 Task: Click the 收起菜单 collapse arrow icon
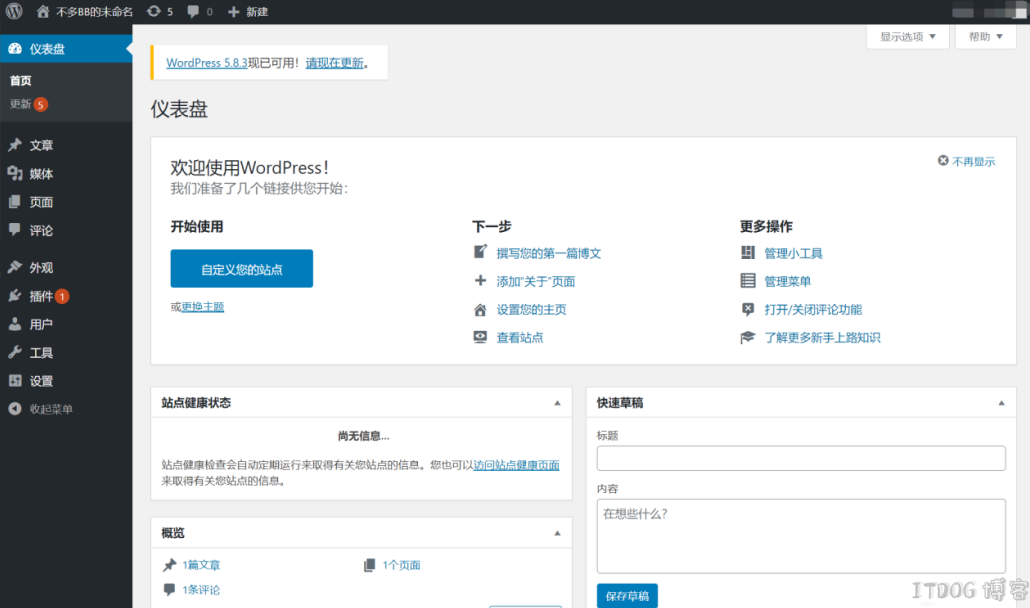[14, 409]
